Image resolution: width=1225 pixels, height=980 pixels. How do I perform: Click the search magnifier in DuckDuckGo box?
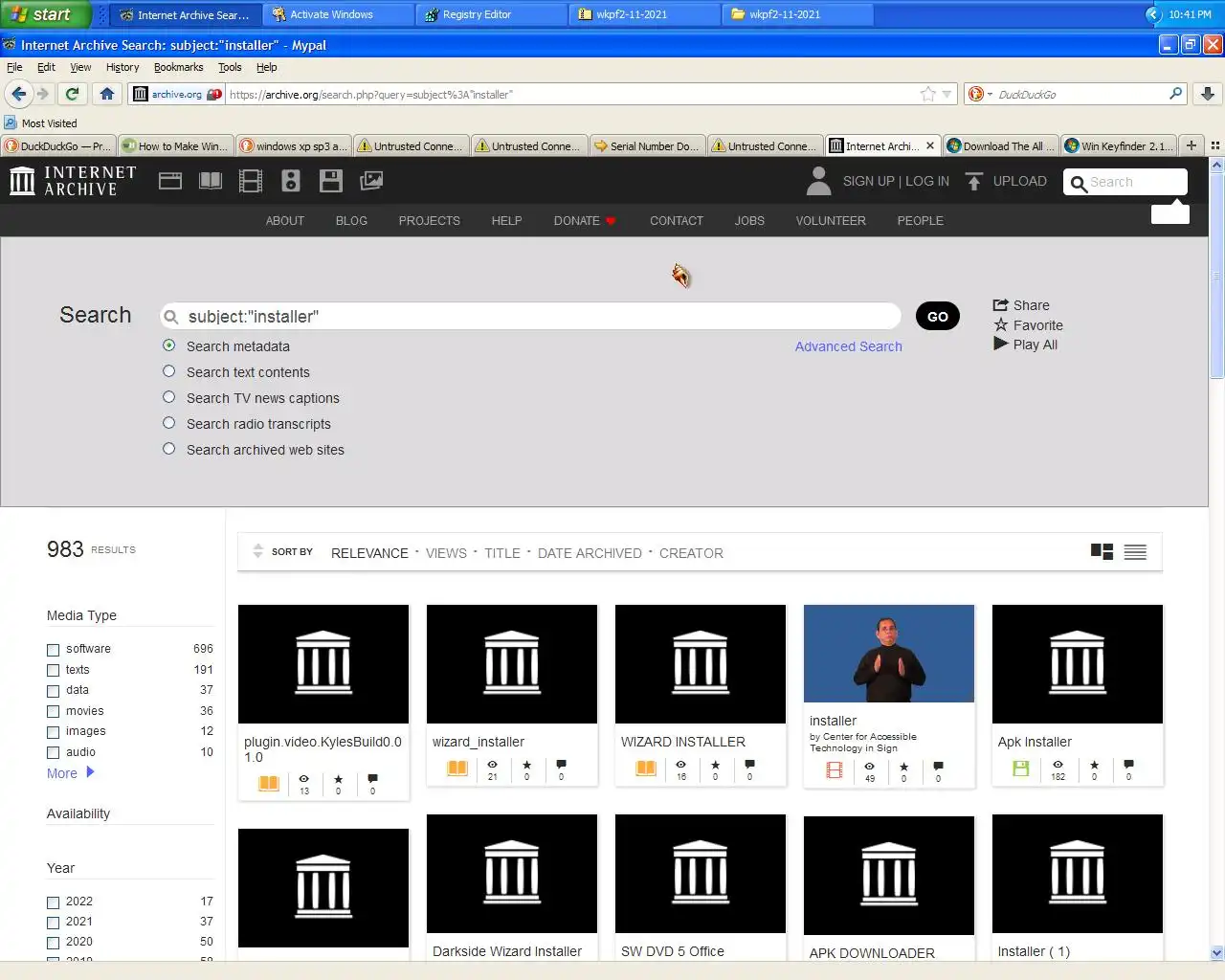1175,94
